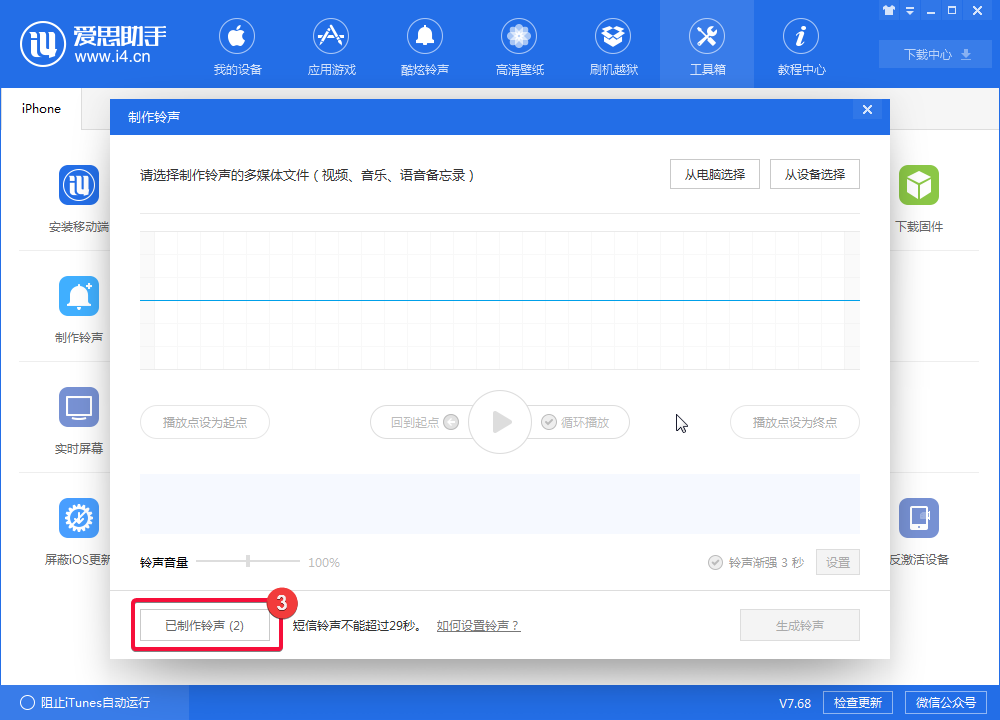Open the 下载中心 (Download Center) panel
This screenshot has height=720, width=1000.
(x=935, y=54)
